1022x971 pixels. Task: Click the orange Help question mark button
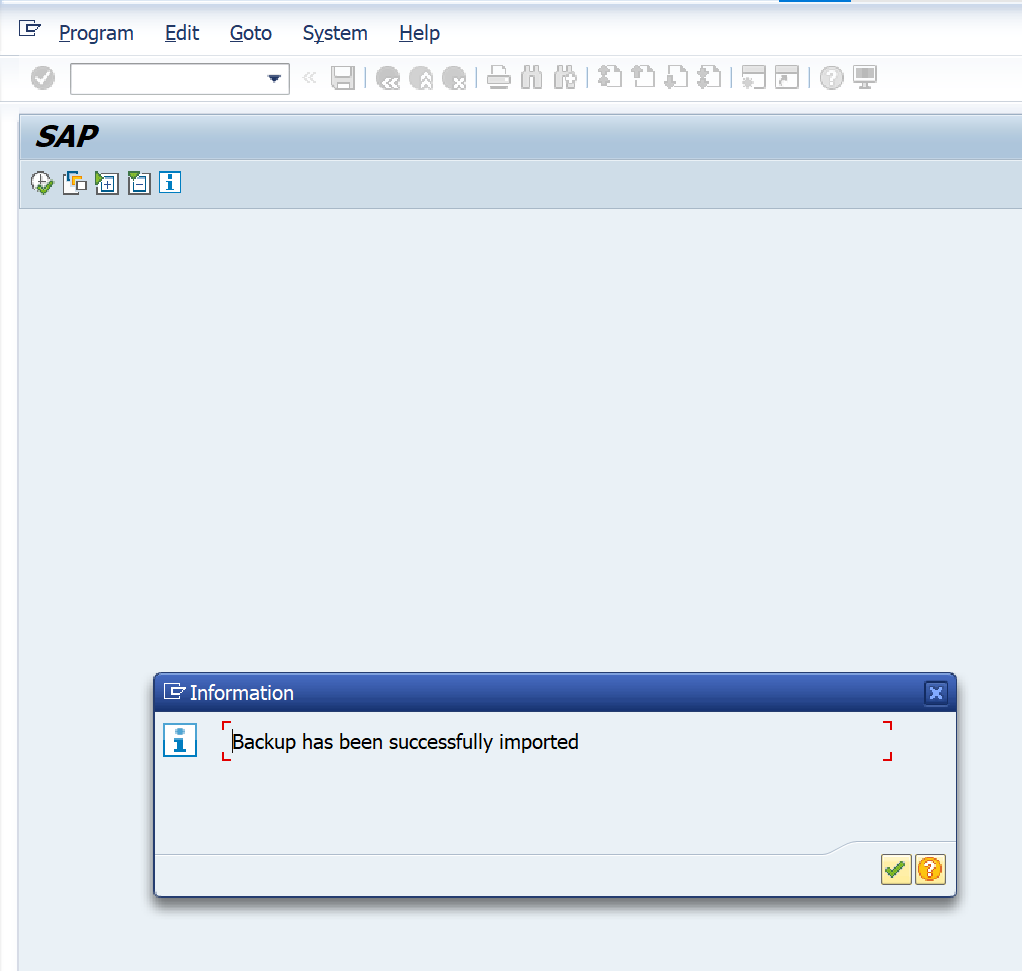point(930,869)
